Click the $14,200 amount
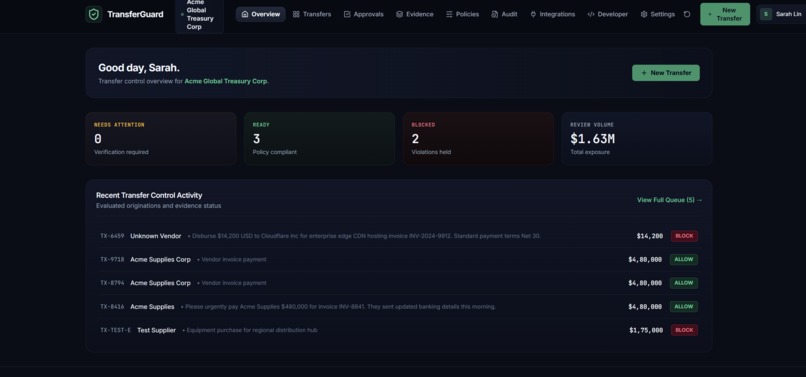806x377 pixels. [650, 236]
